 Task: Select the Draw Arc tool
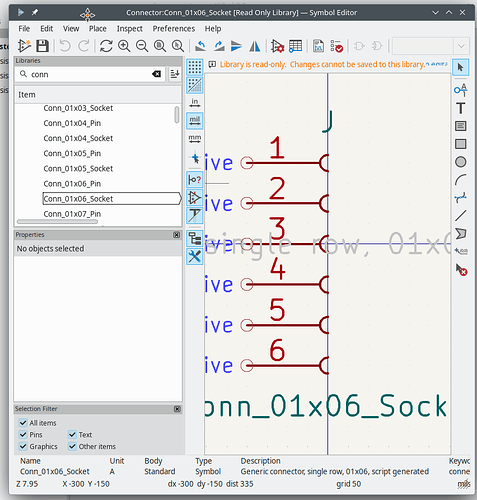coord(461,180)
